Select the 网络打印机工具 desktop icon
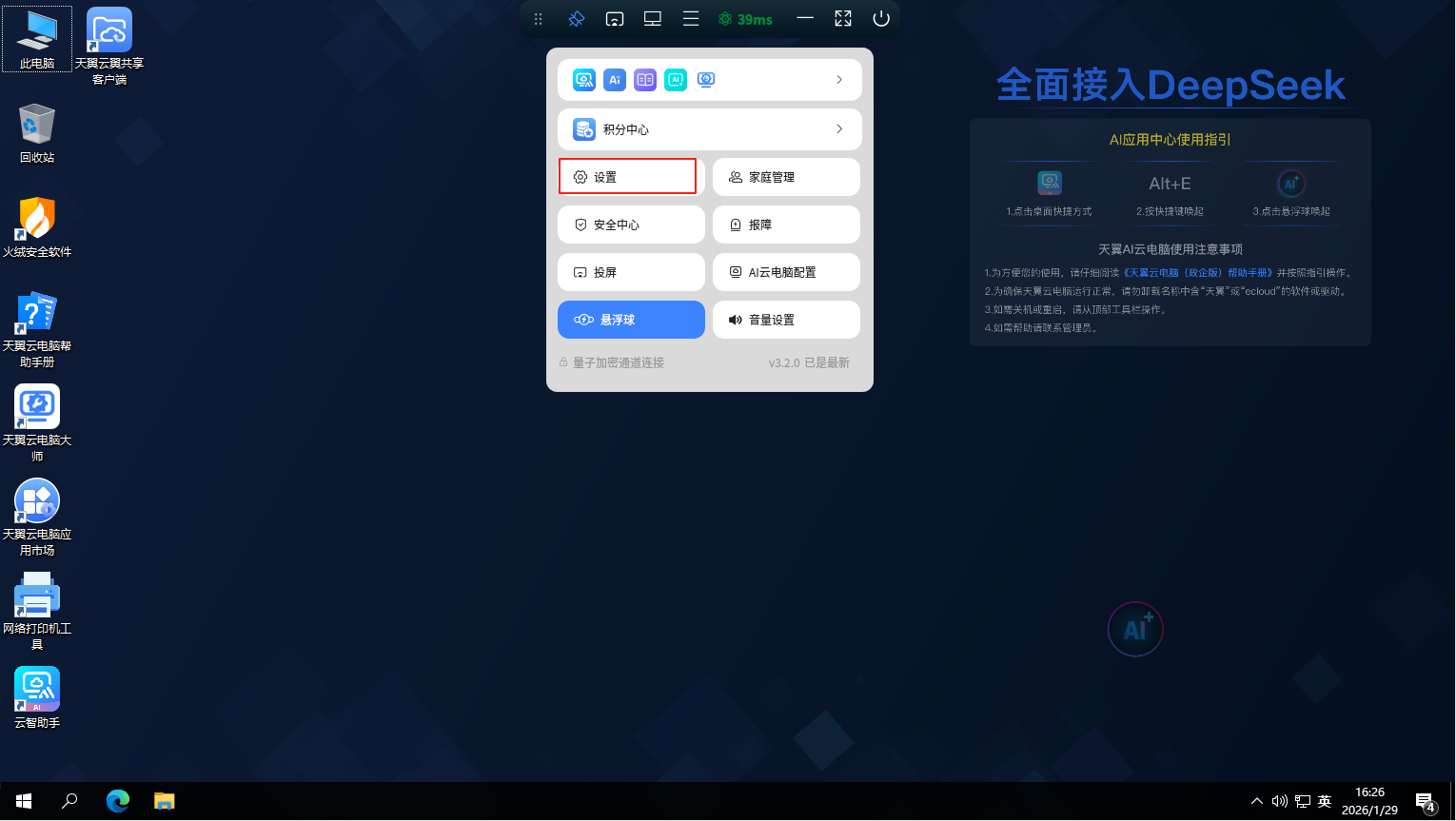The width and height of the screenshot is (1456, 821). tap(37, 612)
